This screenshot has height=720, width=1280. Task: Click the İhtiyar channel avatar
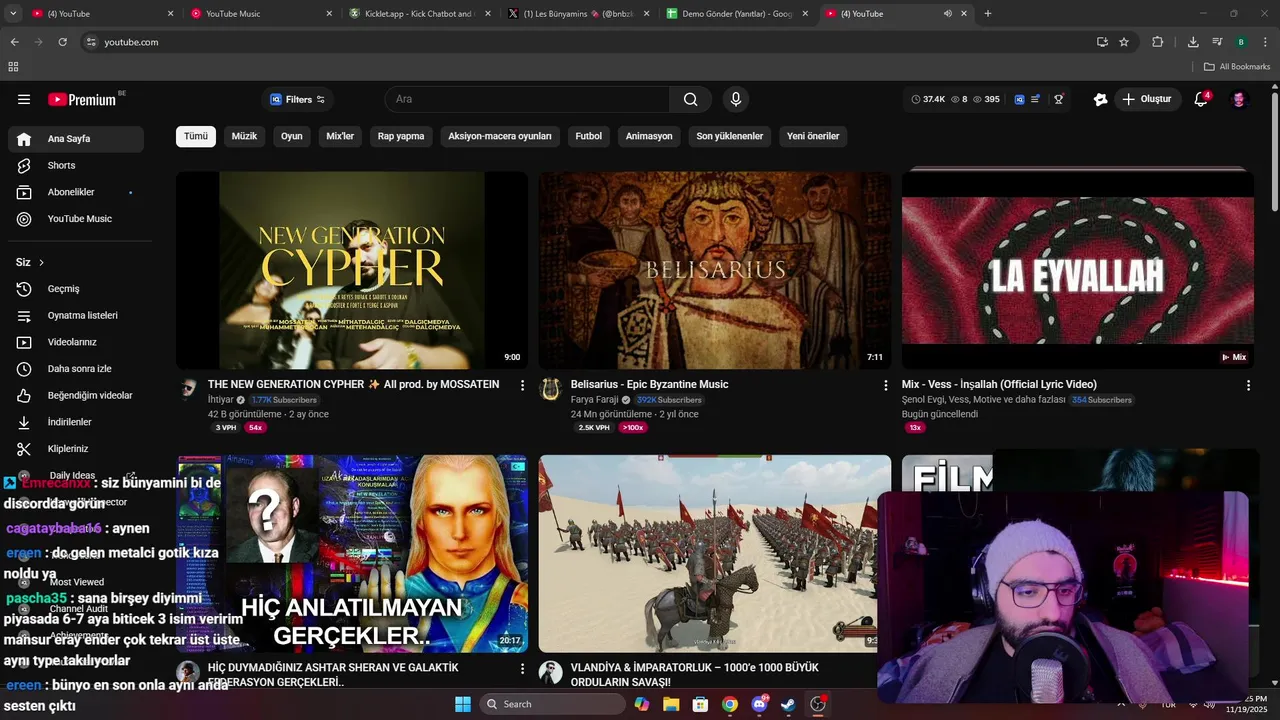point(187,389)
